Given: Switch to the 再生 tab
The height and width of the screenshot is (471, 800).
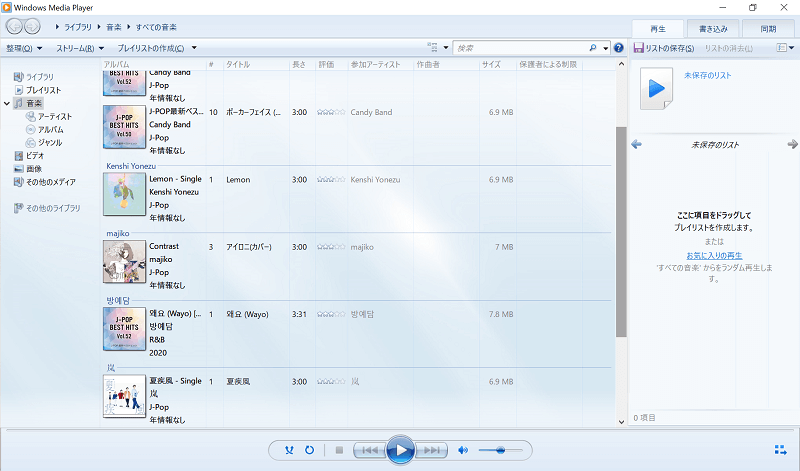Looking at the screenshot, I should click(658, 29).
